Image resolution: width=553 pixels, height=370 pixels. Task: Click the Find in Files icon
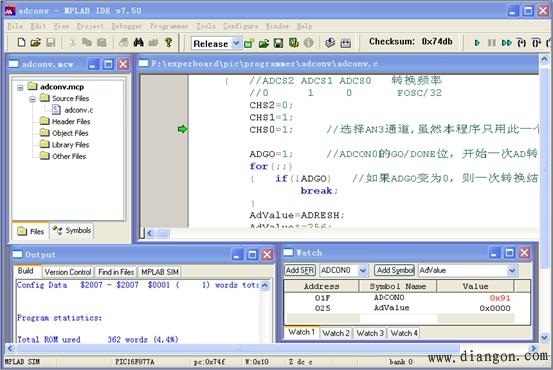coord(153,43)
